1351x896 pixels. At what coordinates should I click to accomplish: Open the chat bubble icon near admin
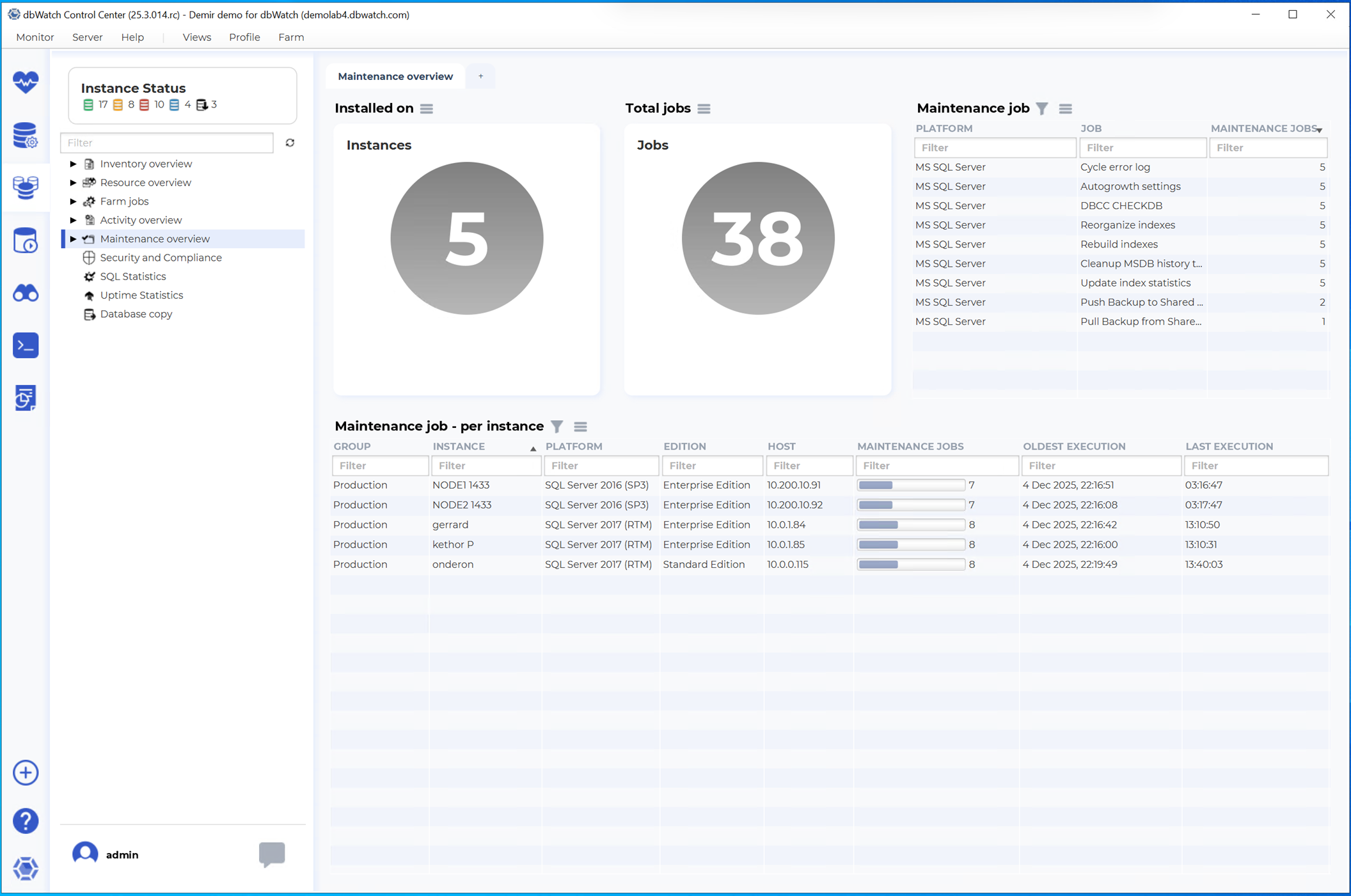pyautogui.click(x=272, y=854)
